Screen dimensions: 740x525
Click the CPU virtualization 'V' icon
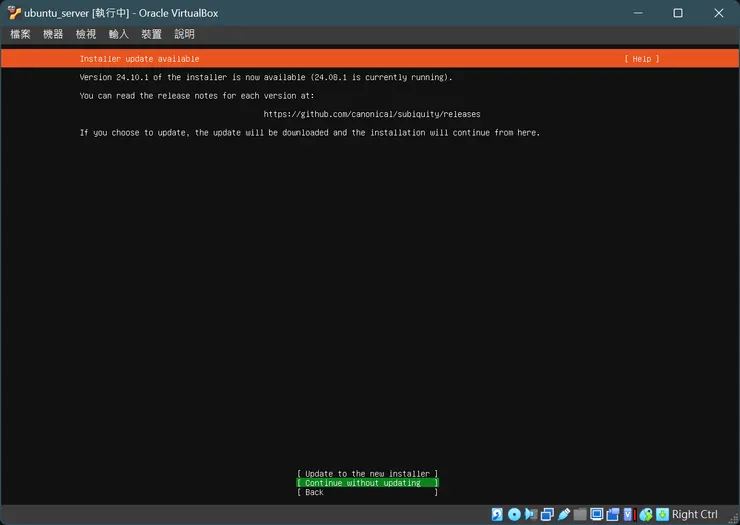pos(629,514)
